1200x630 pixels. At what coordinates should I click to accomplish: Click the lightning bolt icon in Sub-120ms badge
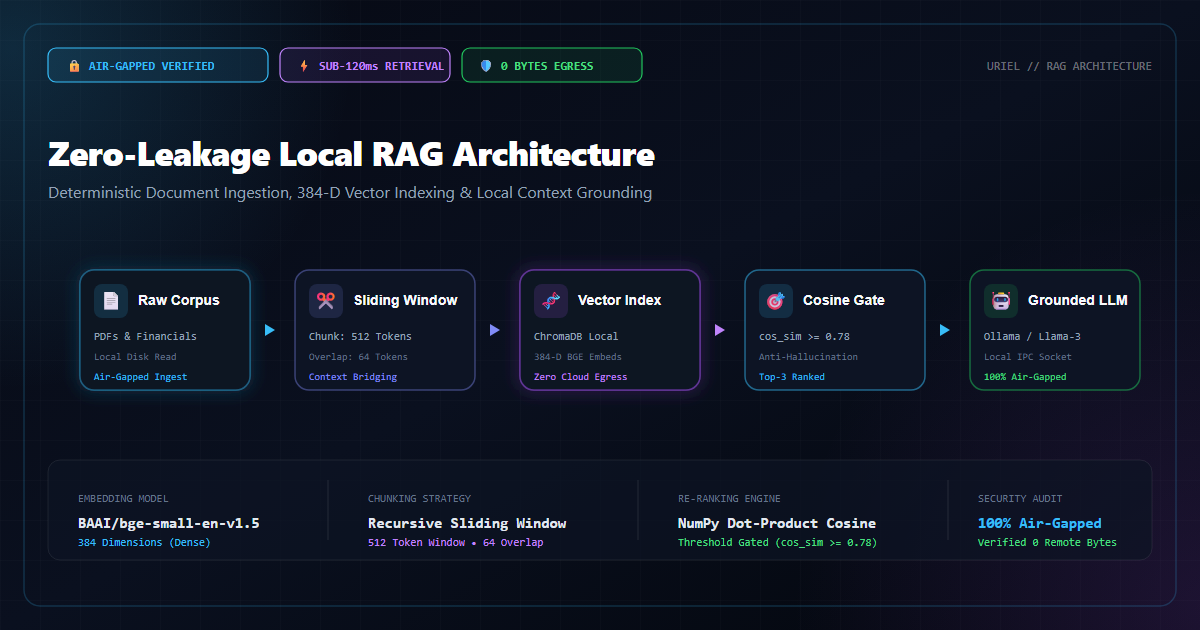pos(305,66)
